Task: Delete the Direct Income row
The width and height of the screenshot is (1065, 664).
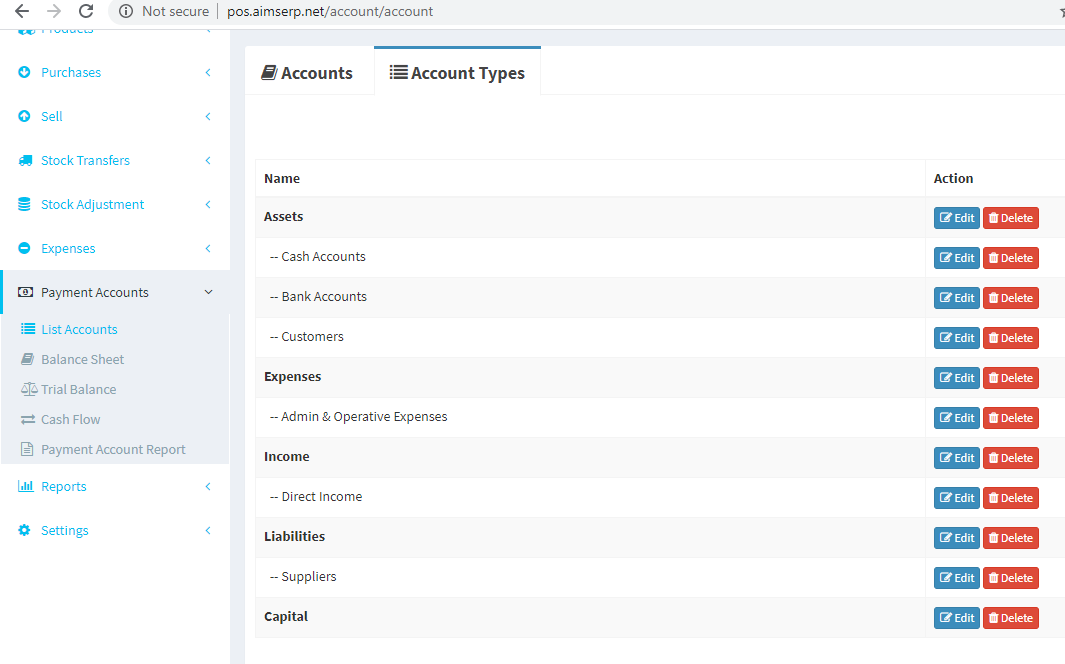Action: 1011,498
